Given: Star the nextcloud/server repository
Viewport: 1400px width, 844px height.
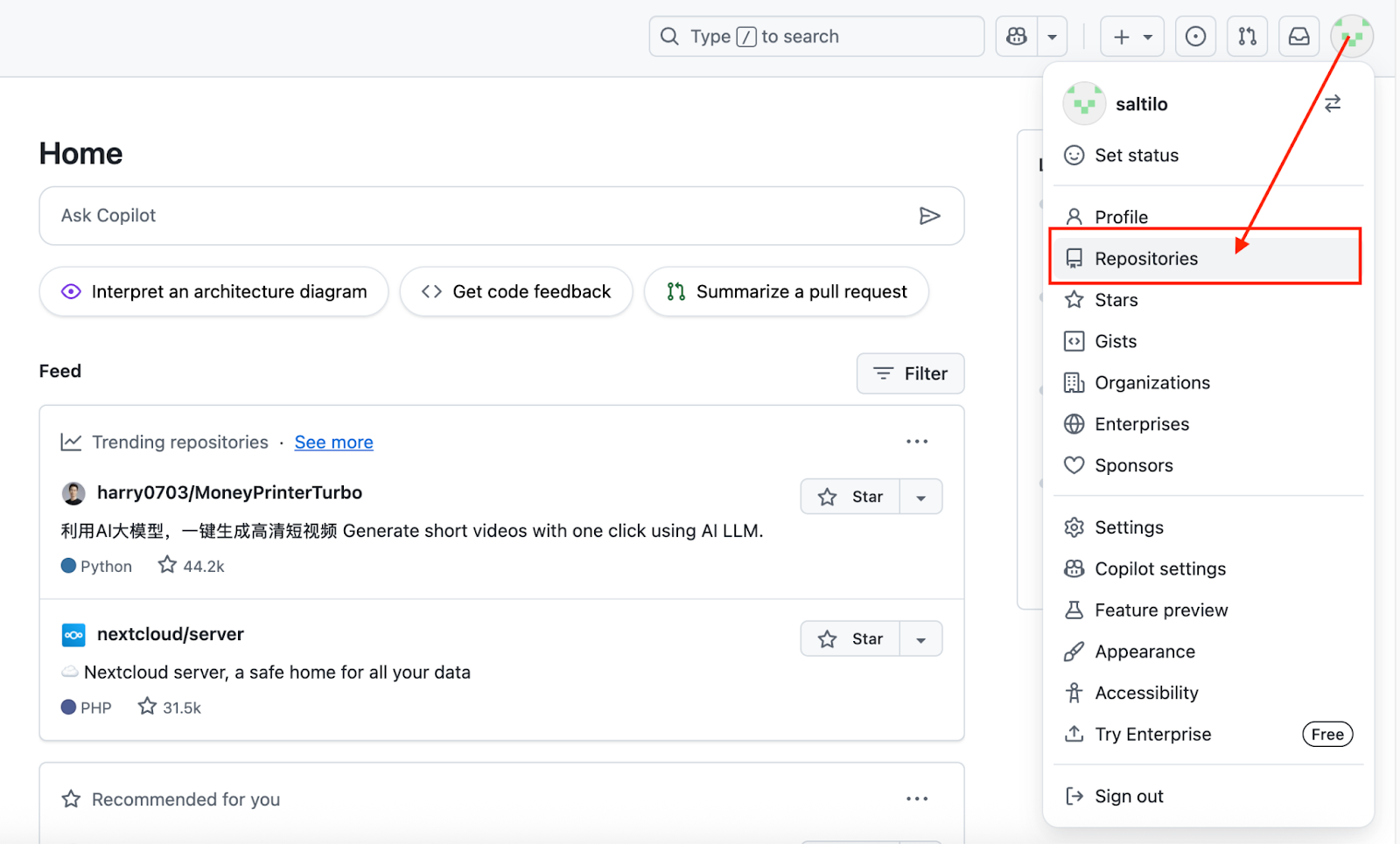Looking at the screenshot, I should [x=850, y=638].
